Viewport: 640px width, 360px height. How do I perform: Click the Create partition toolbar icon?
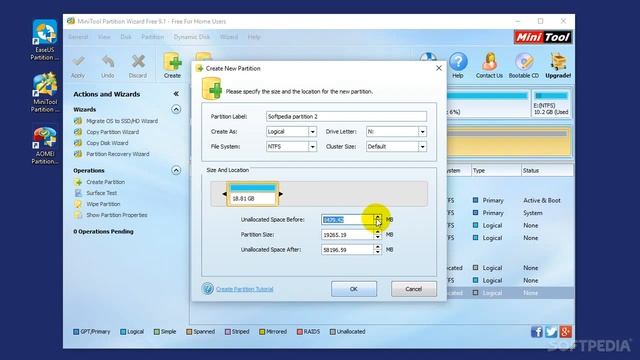172,65
